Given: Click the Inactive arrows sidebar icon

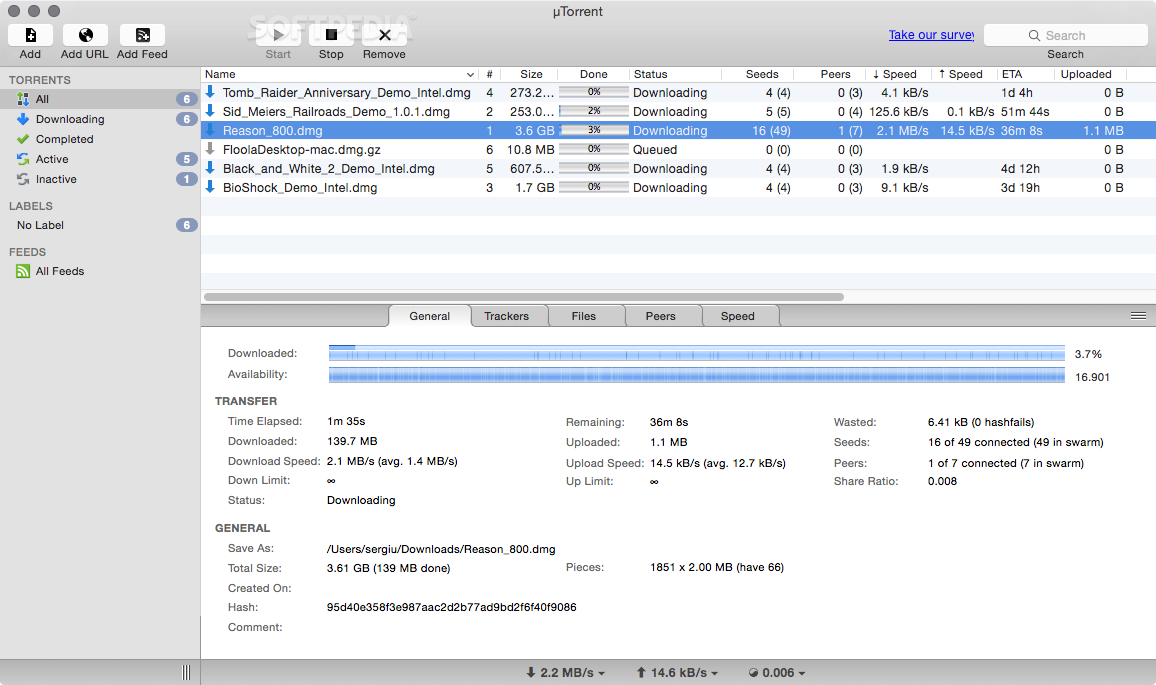Looking at the screenshot, I should (x=23, y=179).
